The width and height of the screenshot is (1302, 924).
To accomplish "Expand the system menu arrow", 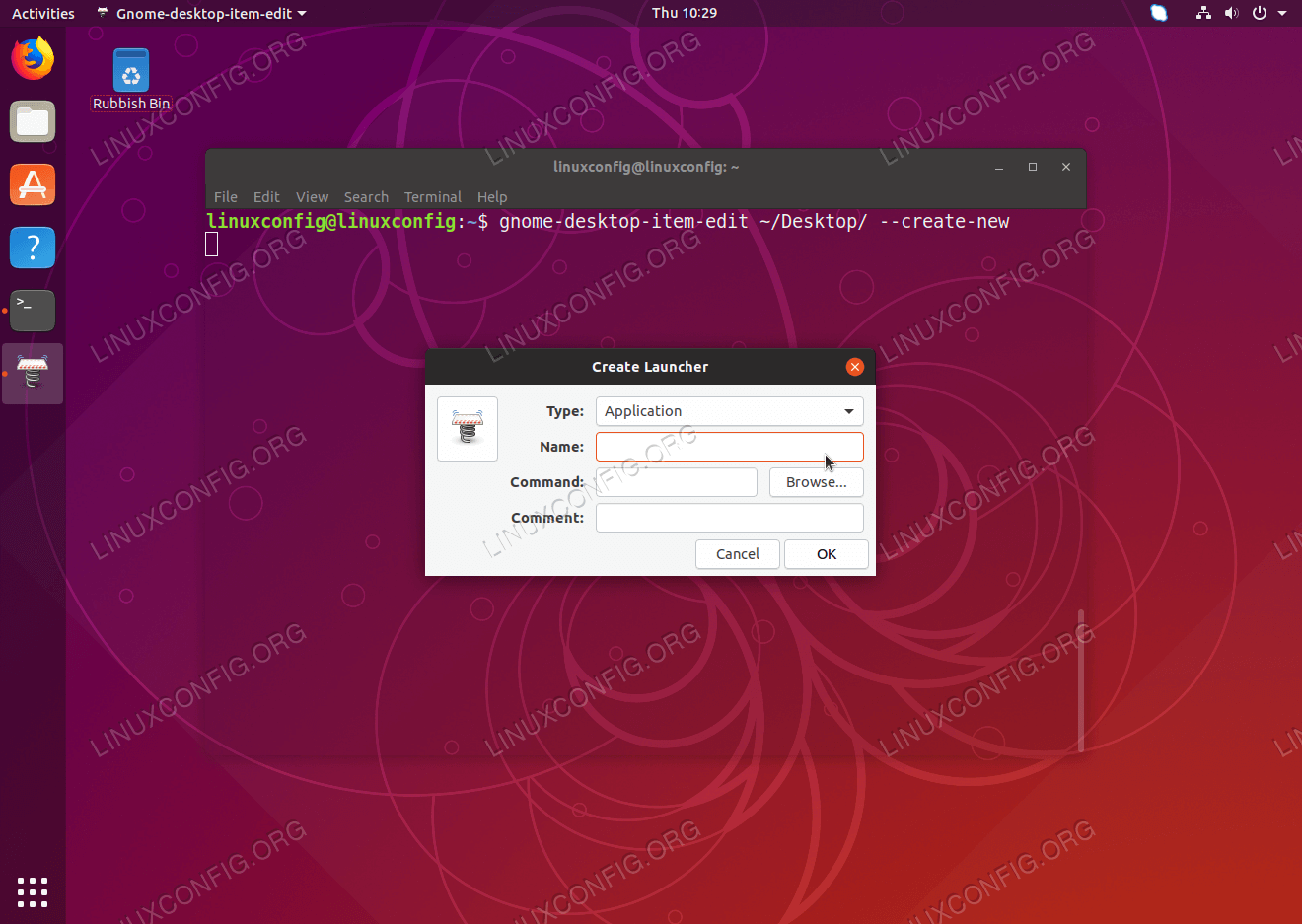I will [1282, 13].
